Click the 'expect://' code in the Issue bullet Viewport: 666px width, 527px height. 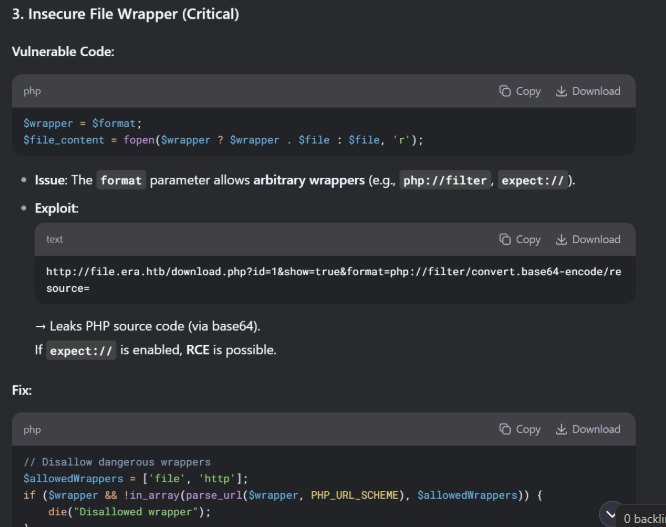click(x=531, y=180)
